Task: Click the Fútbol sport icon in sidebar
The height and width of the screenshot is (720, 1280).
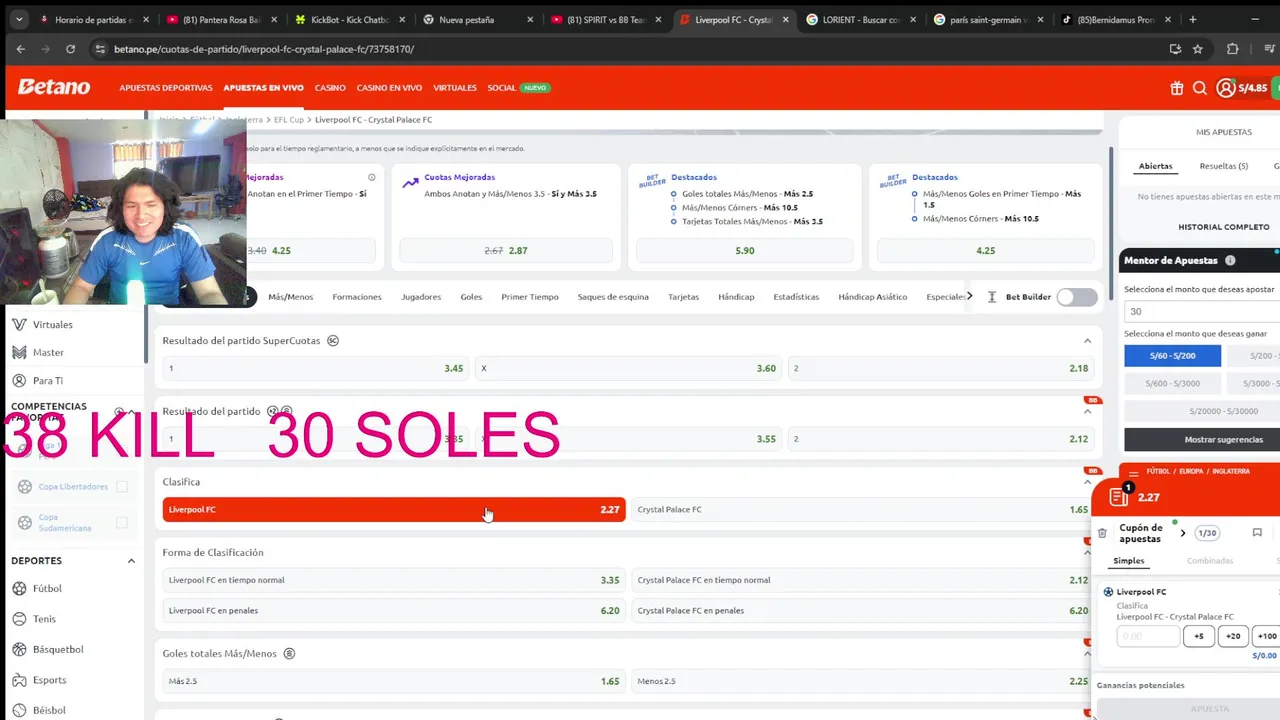Action: (x=19, y=589)
